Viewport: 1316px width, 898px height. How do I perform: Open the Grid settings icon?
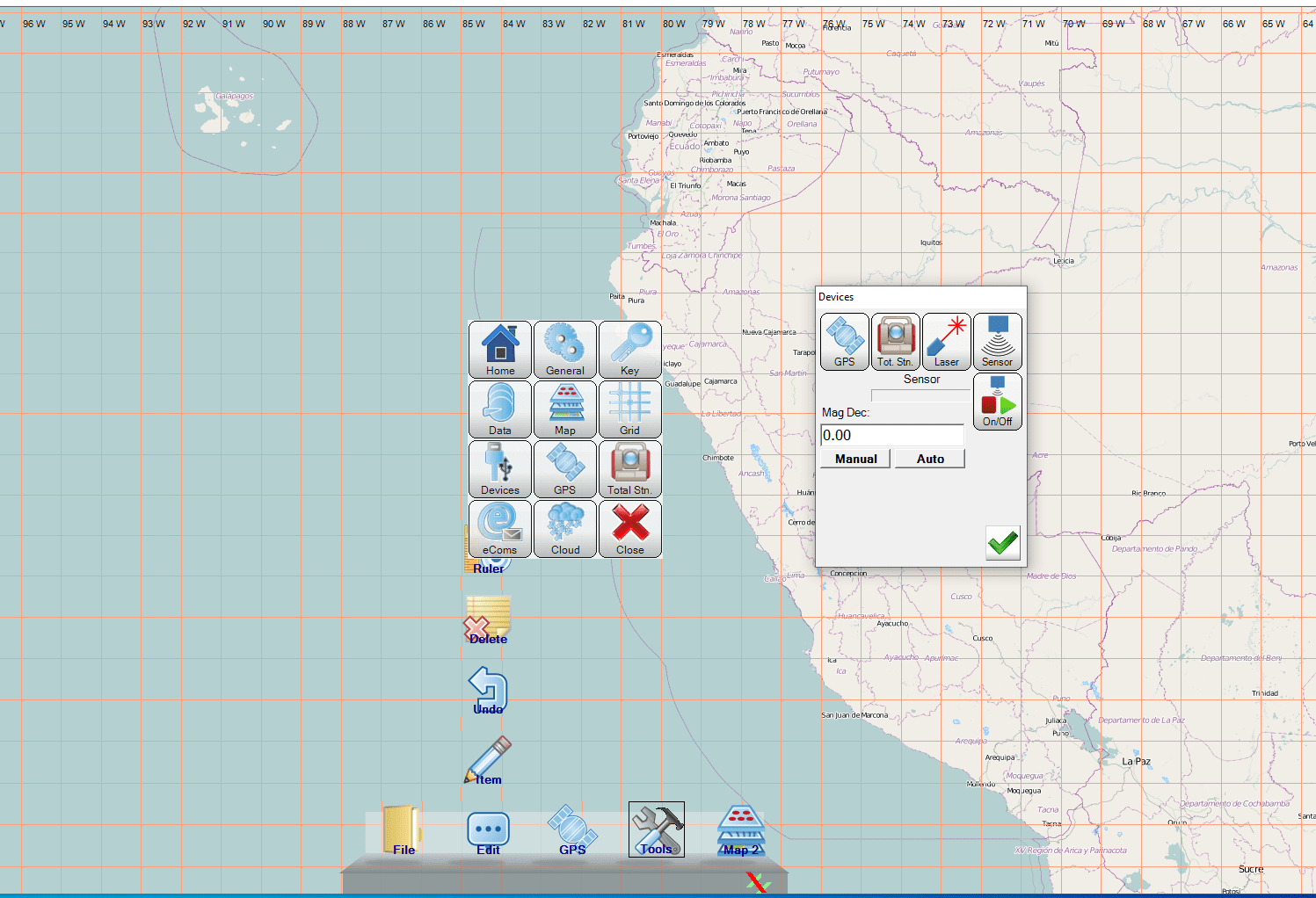[629, 409]
